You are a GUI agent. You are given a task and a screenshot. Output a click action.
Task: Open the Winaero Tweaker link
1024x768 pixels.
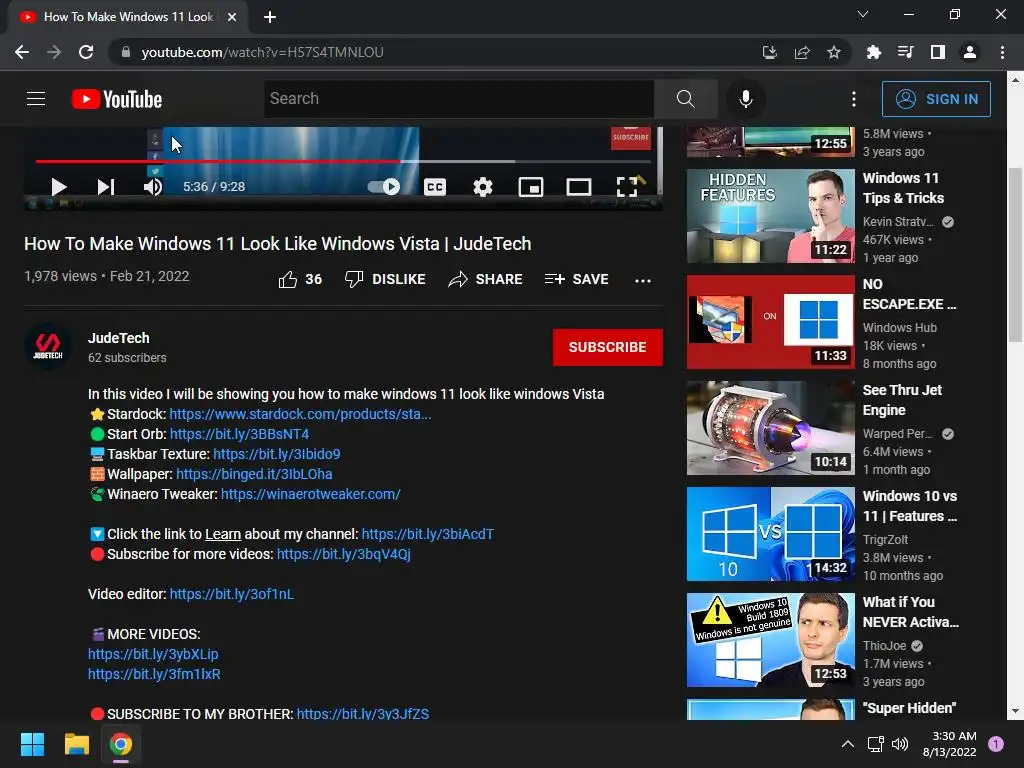pyautogui.click(x=311, y=494)
